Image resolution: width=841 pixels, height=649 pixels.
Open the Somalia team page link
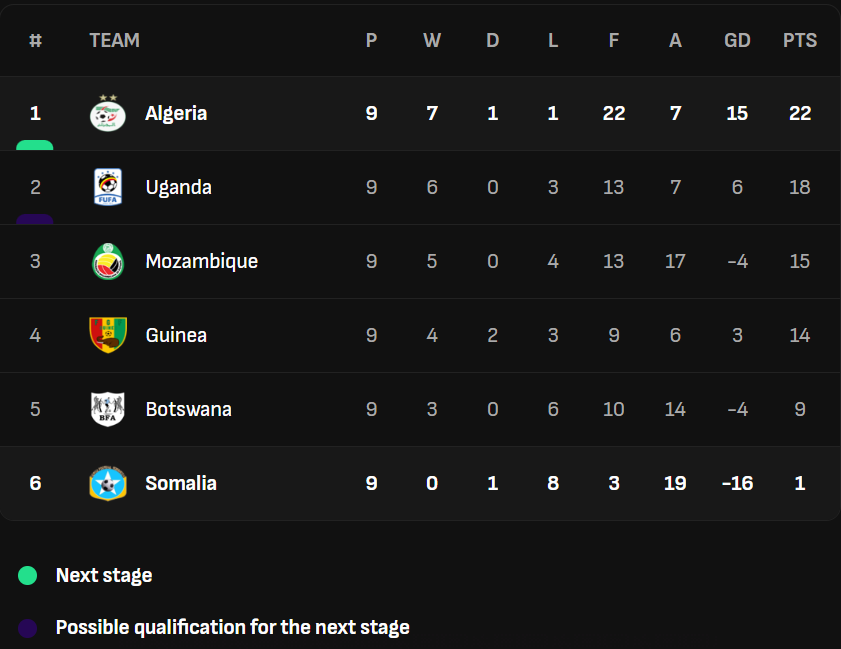tap(181, 483)
